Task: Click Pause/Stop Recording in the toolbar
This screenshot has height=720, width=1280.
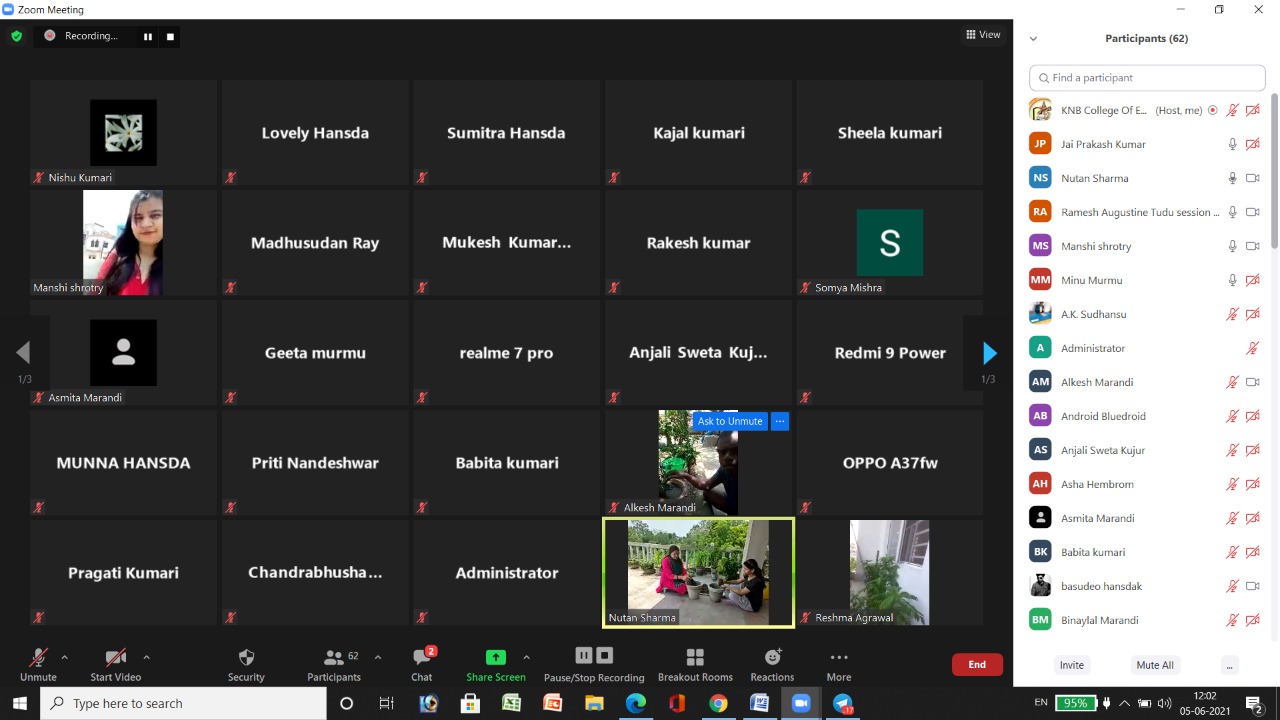Action: [x=594, y=664]
